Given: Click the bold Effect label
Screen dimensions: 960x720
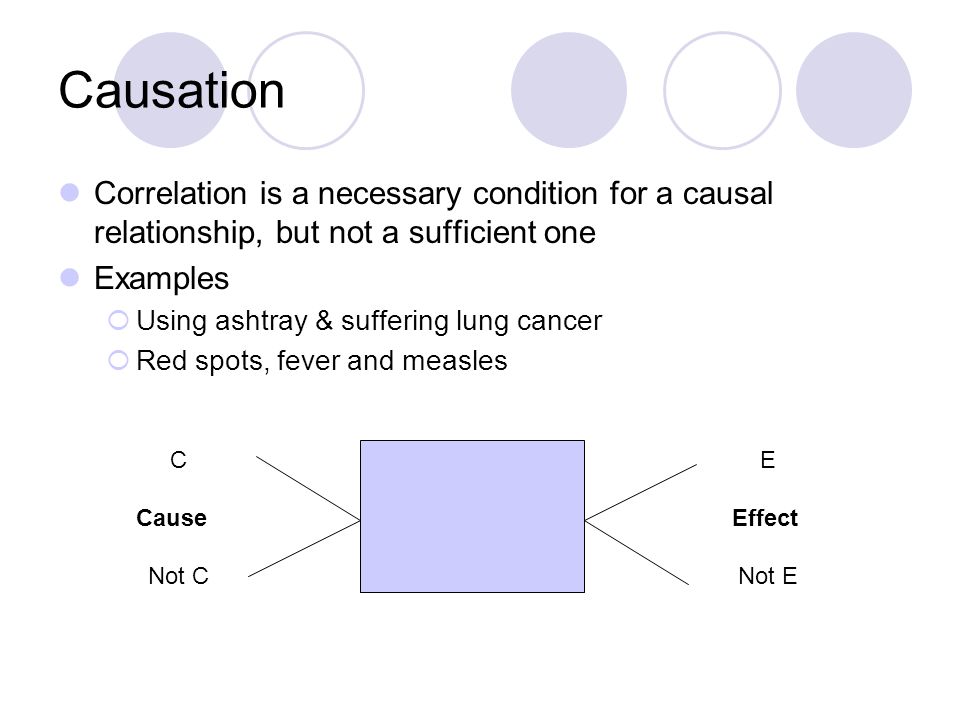Looking at the screenshot, I should click(x=765, y=518).
